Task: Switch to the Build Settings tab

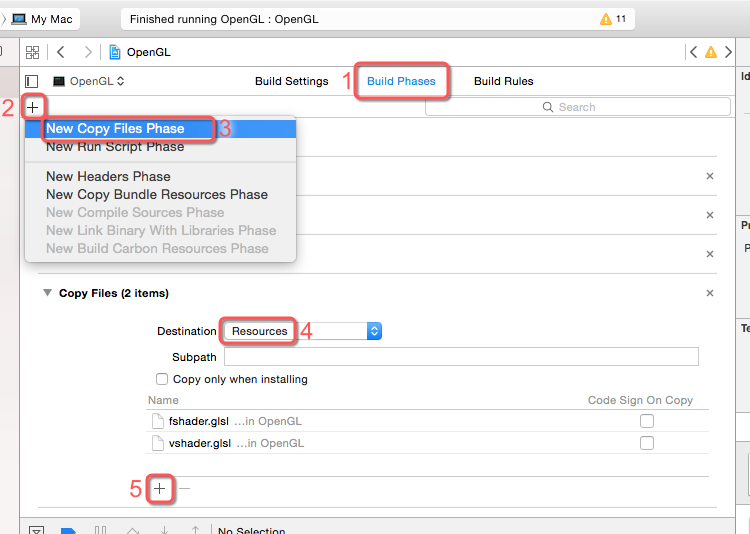Action: pos(292,81)
